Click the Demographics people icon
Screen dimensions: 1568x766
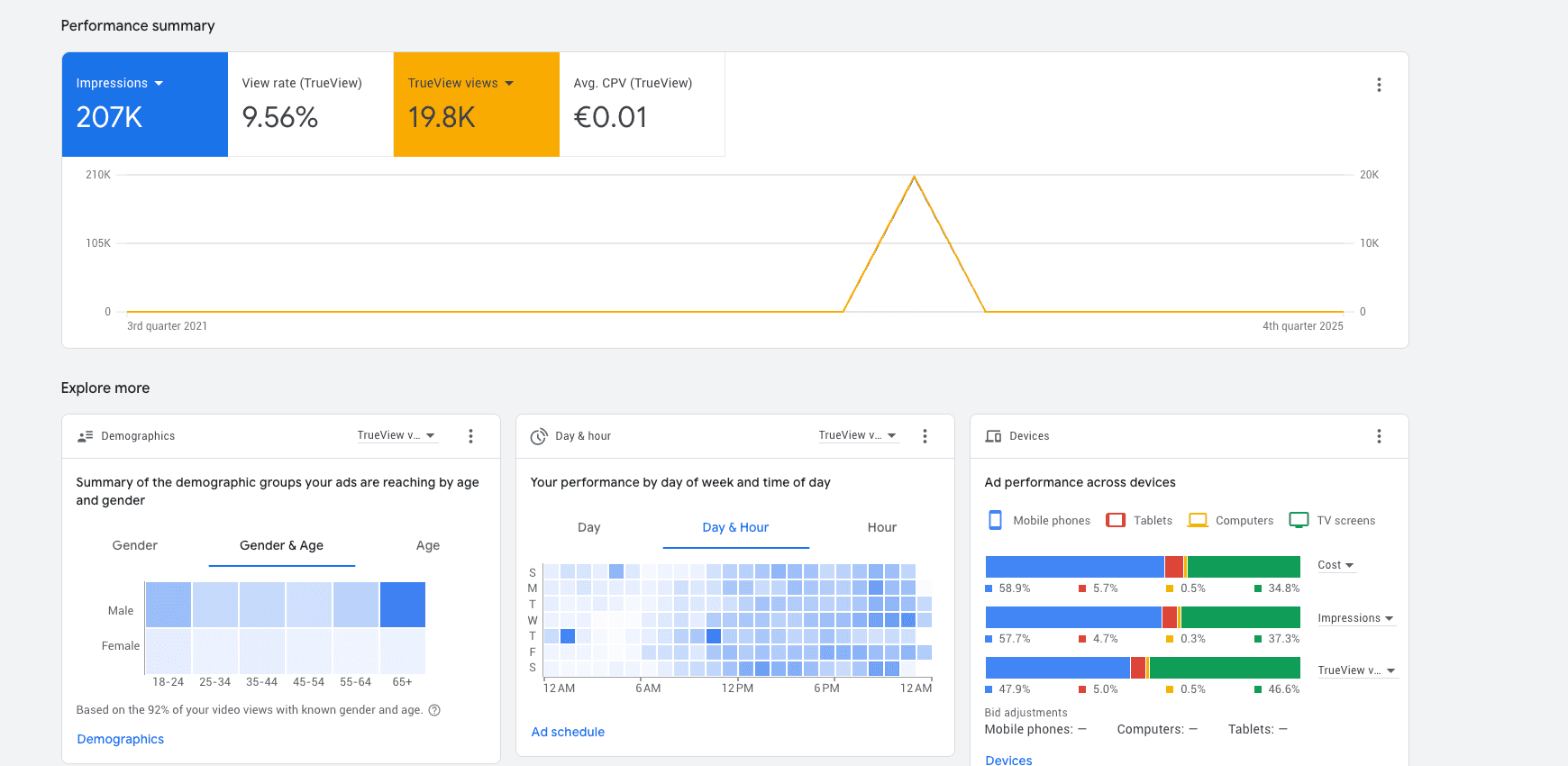click(86, 436)
